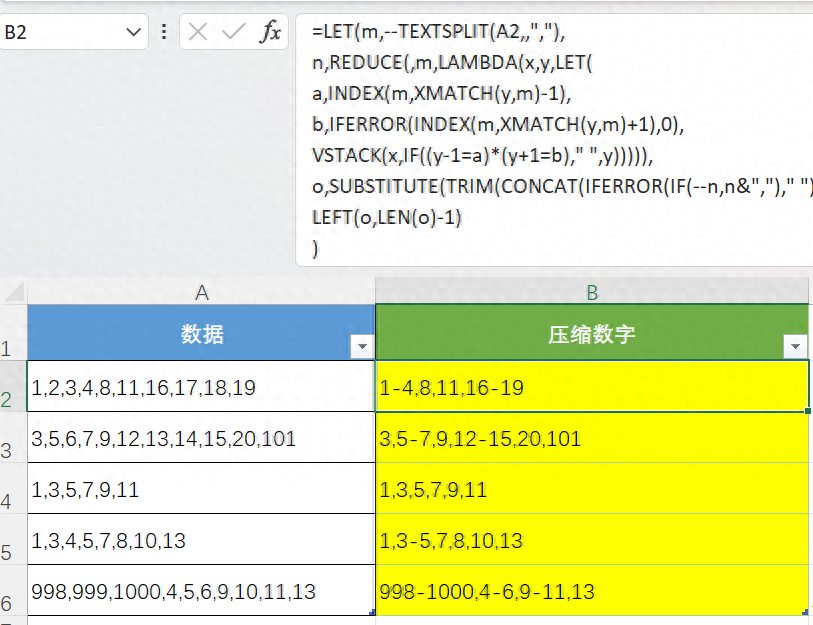
Task: Click the three-dot handle beside the Name Box
Action: pyautogui.click(x=164, y=32)
